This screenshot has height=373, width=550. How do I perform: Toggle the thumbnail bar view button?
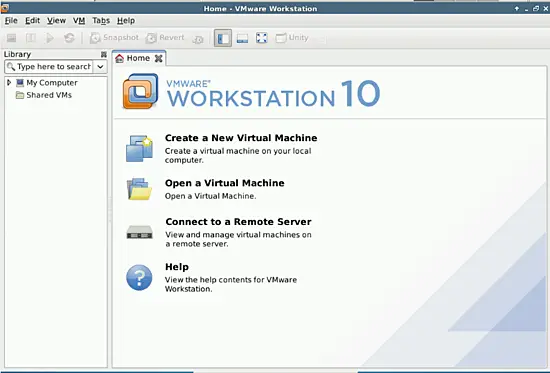click(x=242, y=38)
